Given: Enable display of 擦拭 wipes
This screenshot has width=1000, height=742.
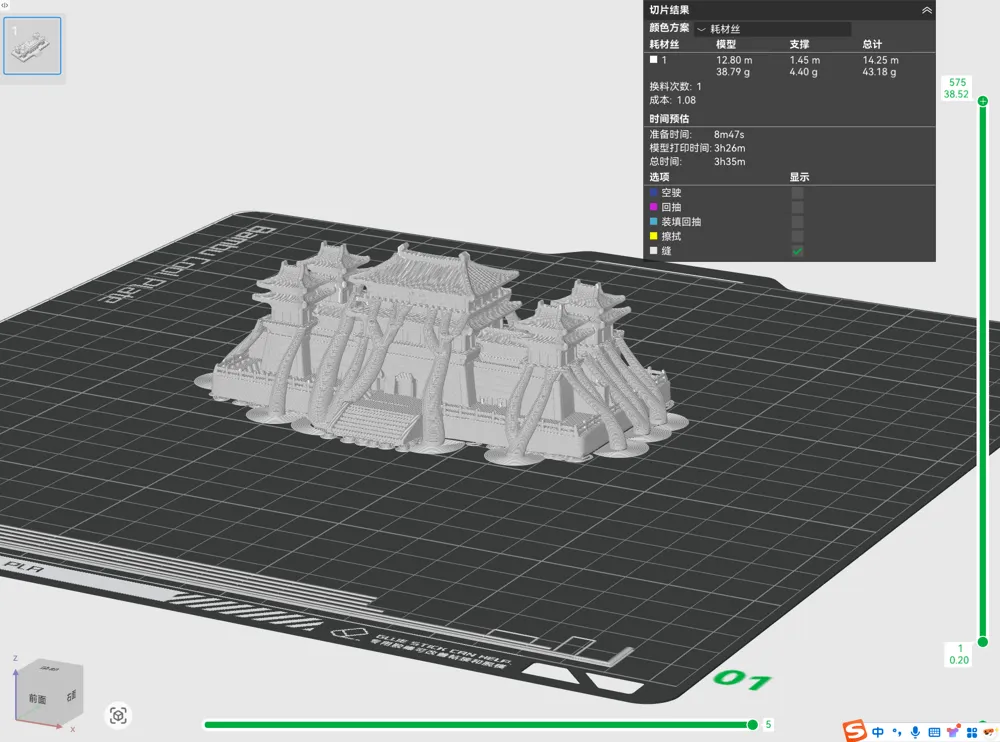Looking at the screenshot, I should (x=797, y=237).
